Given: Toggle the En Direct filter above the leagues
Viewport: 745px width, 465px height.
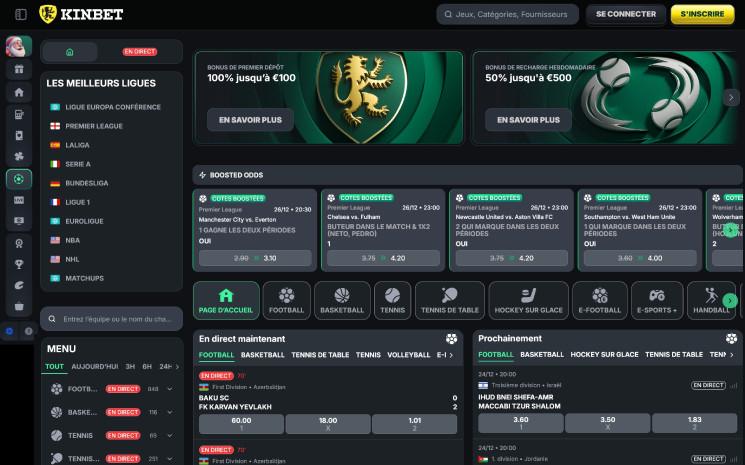Looking at the screenshot, I should tap(140, 52).
